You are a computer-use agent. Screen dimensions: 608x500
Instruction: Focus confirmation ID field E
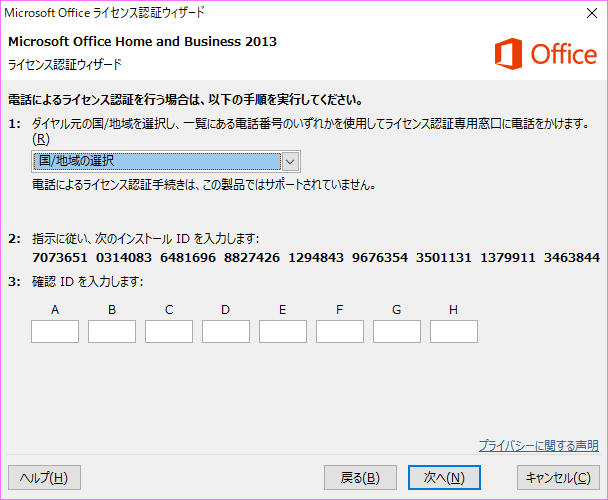click(x=283, y=331)
